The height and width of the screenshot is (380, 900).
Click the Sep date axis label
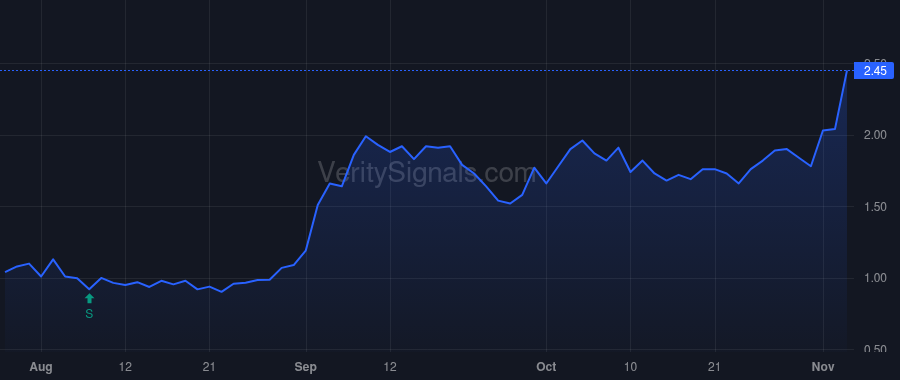pyautogui.click(x=306, y=367)
